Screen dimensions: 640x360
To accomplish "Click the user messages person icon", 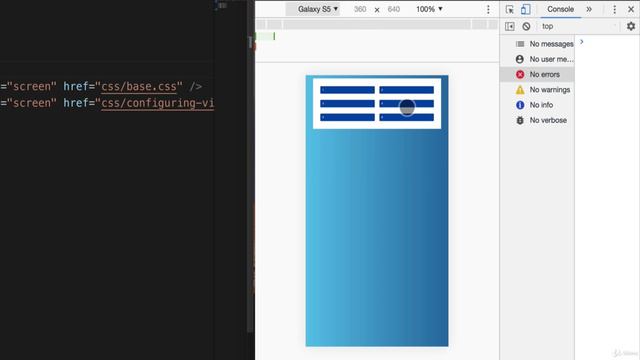I will pyautogui.click(x=520, y=59).
